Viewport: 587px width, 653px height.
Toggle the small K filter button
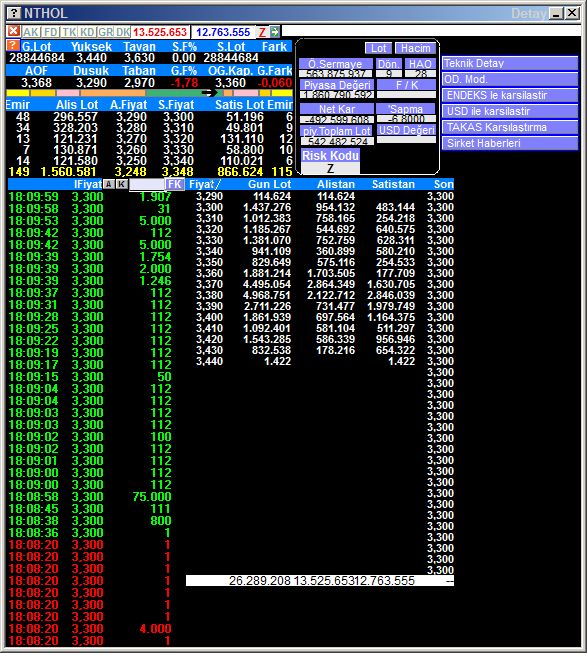pos(122,184)
